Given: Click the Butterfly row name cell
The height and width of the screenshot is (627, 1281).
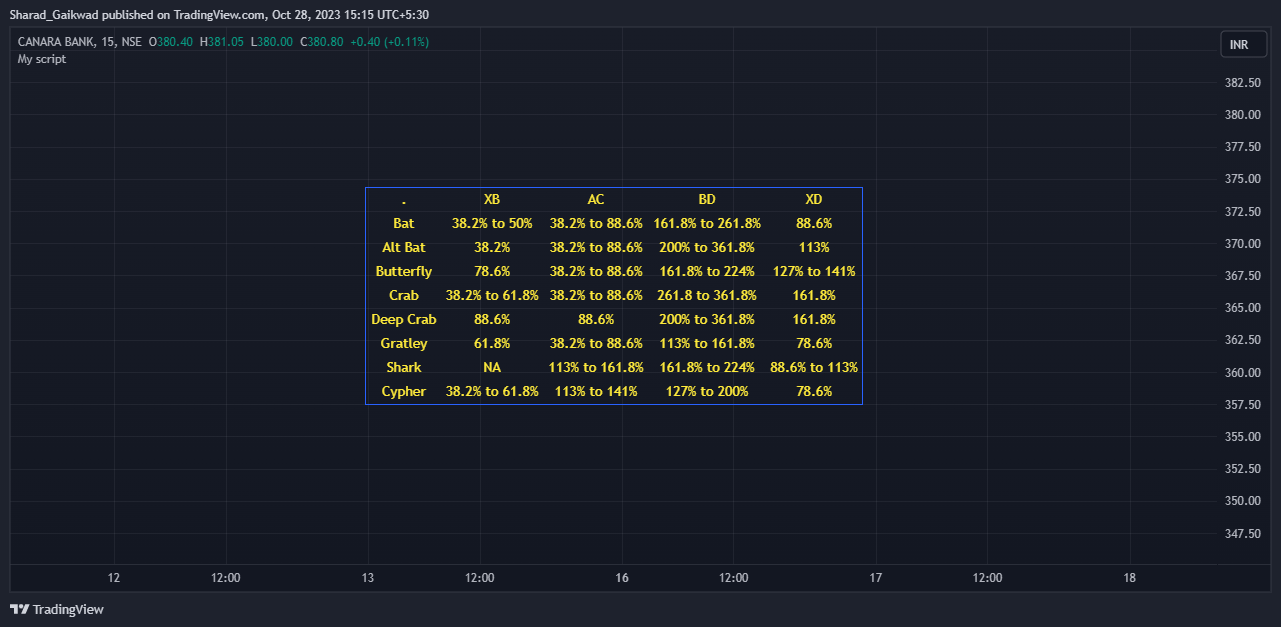Looking at the screenshot, I should [404, 271].
